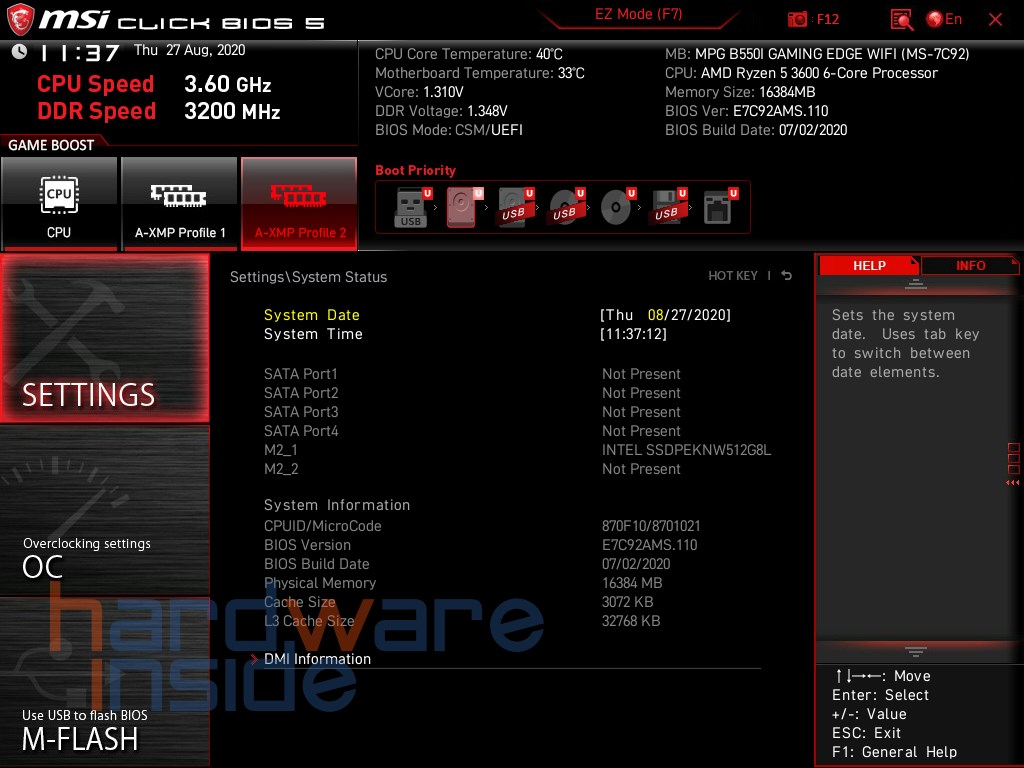Select the highlighted hard disk boot device

(x=463, y=207)
